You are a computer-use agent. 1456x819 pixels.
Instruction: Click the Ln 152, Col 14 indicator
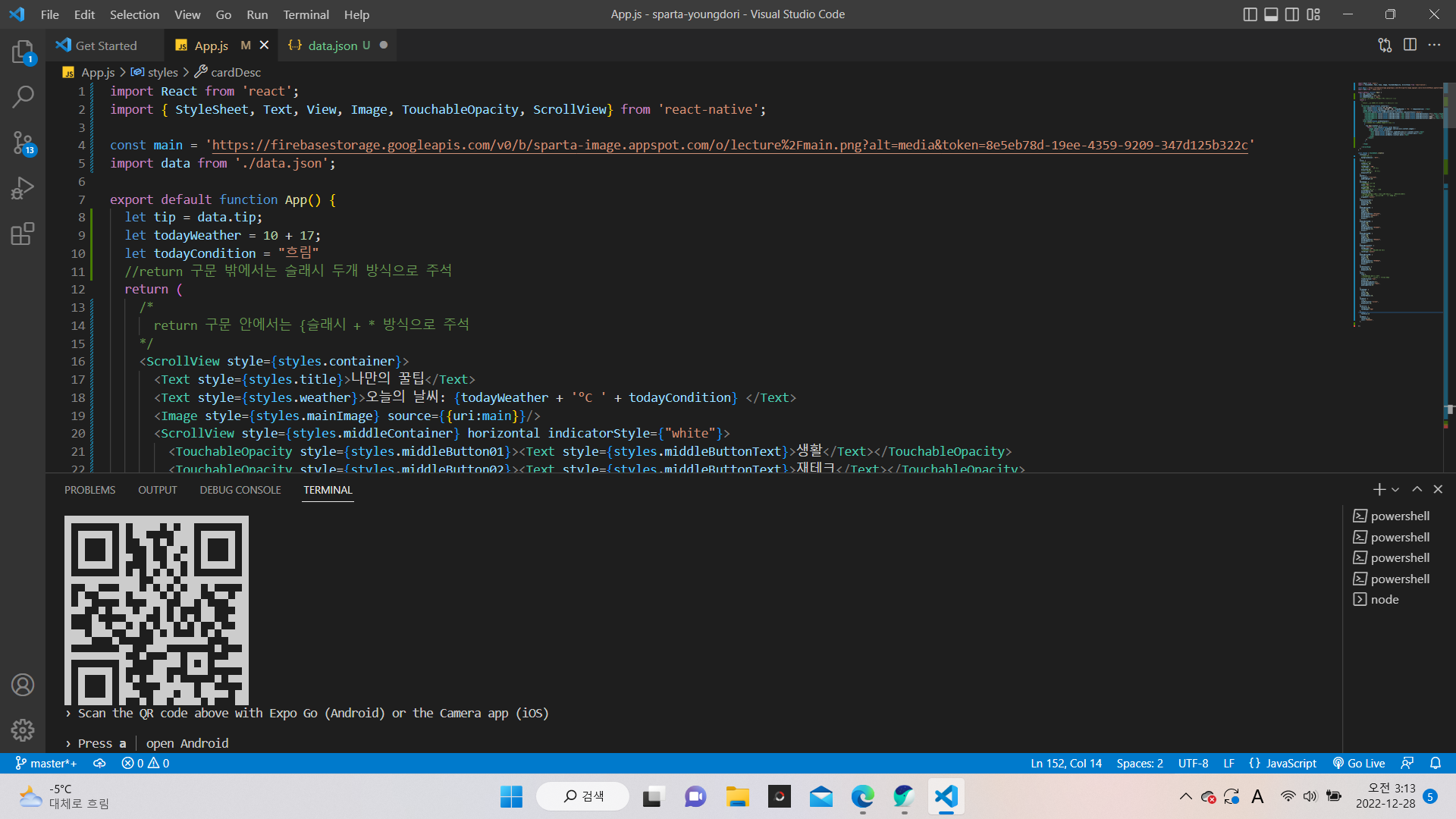pos(1066,764)
